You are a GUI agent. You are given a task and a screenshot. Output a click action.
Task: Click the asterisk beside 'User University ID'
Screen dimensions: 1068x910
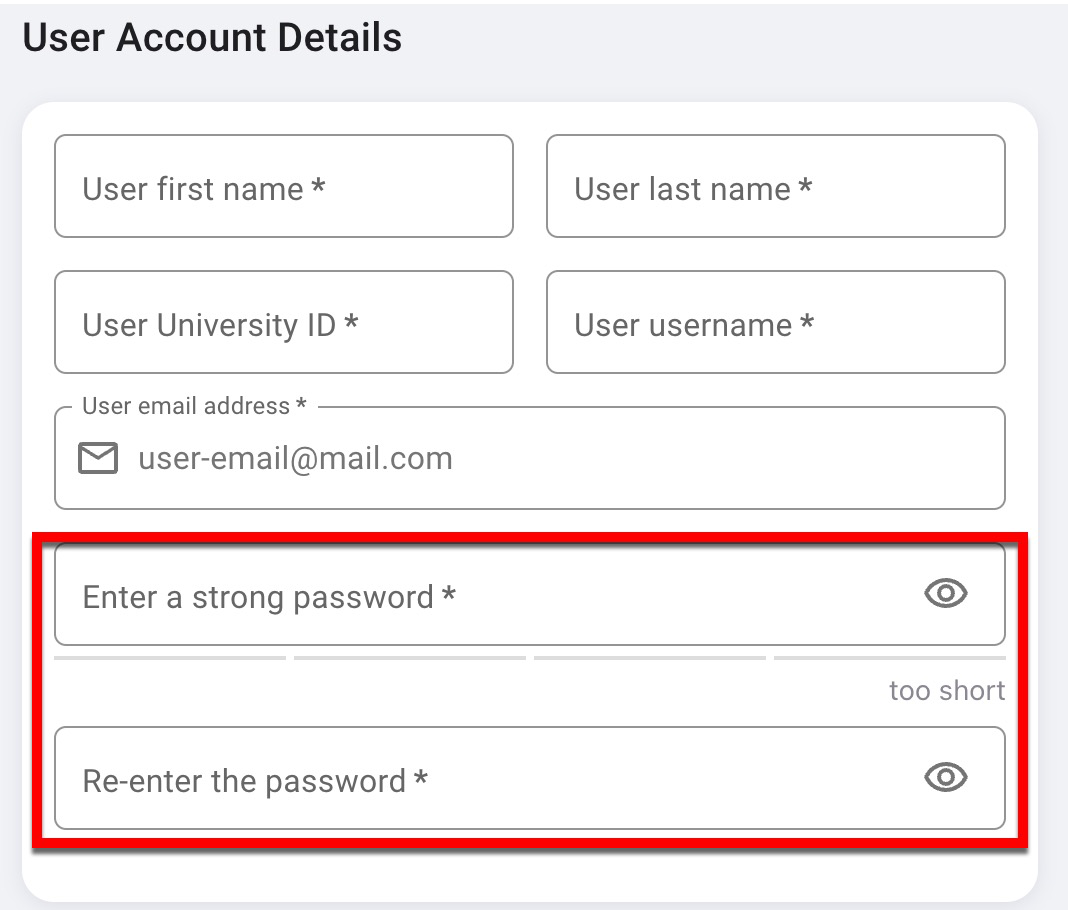[x=351, y=323]
